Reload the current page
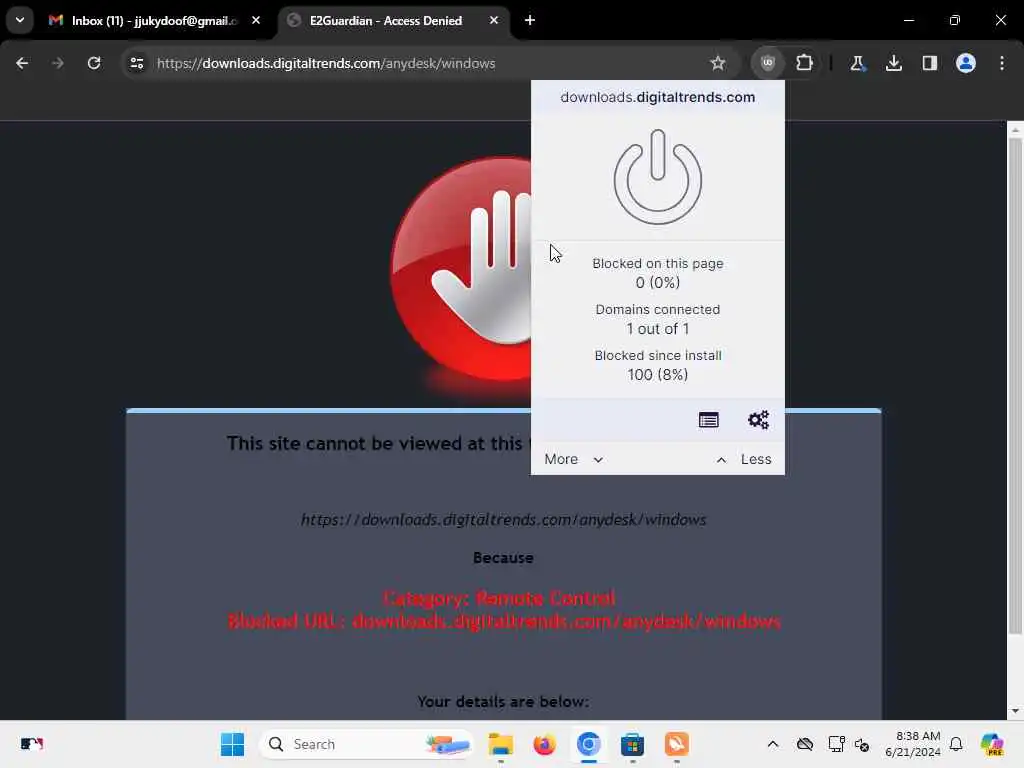The width and height of the screenshot is (1024, 768). click(x=94, y=63)
